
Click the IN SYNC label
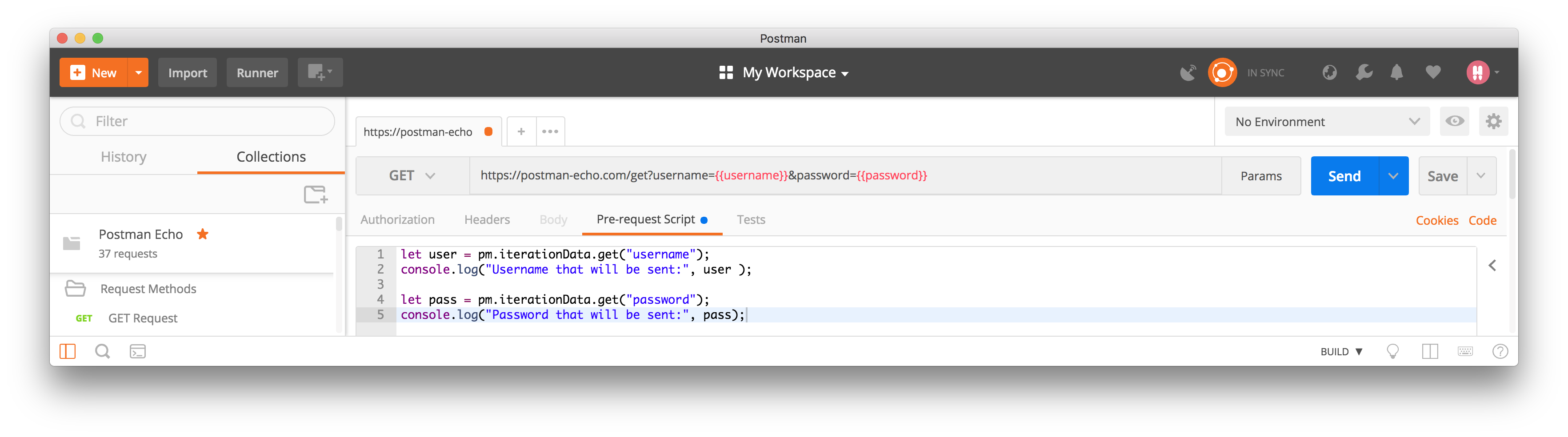1265,73
